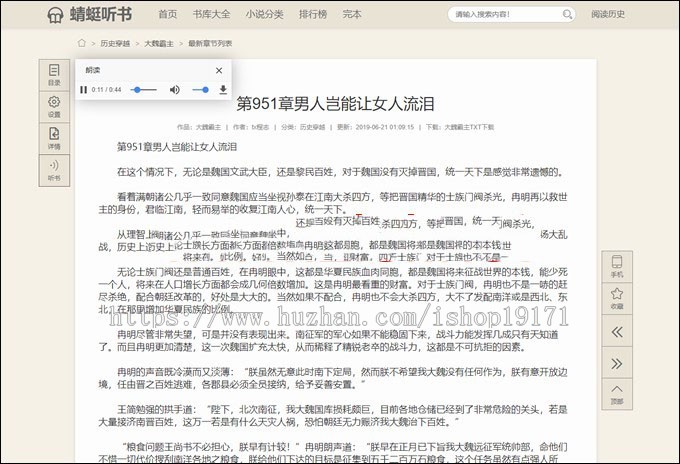Jump to 顶部 top of page
The image size is (680, 464).
[617, 394]
